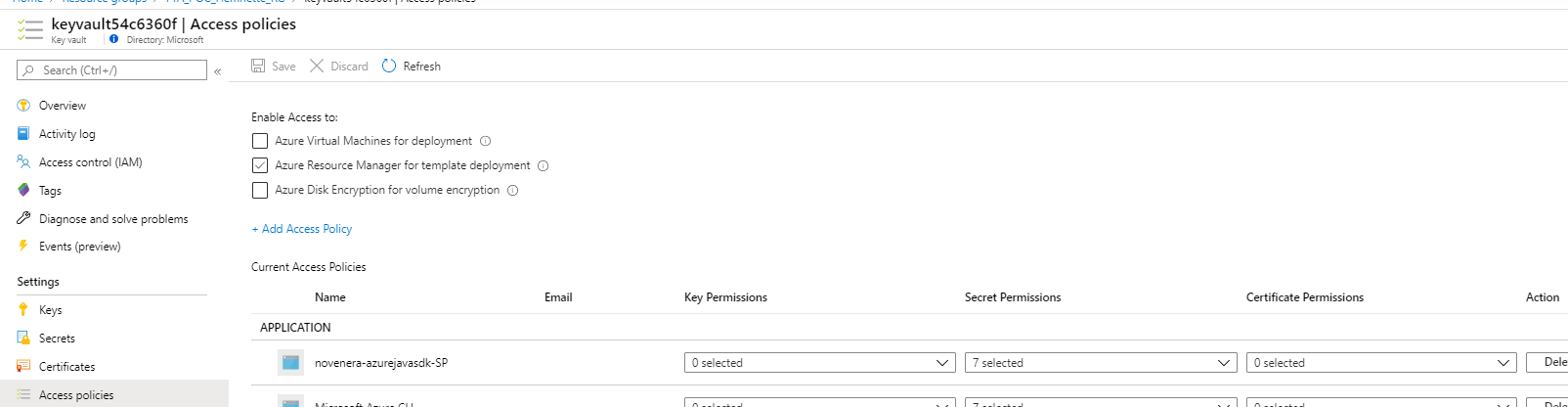Open Key Permissions dropdown for novenera-azurejavasdk-SP

tap(820, 363)
